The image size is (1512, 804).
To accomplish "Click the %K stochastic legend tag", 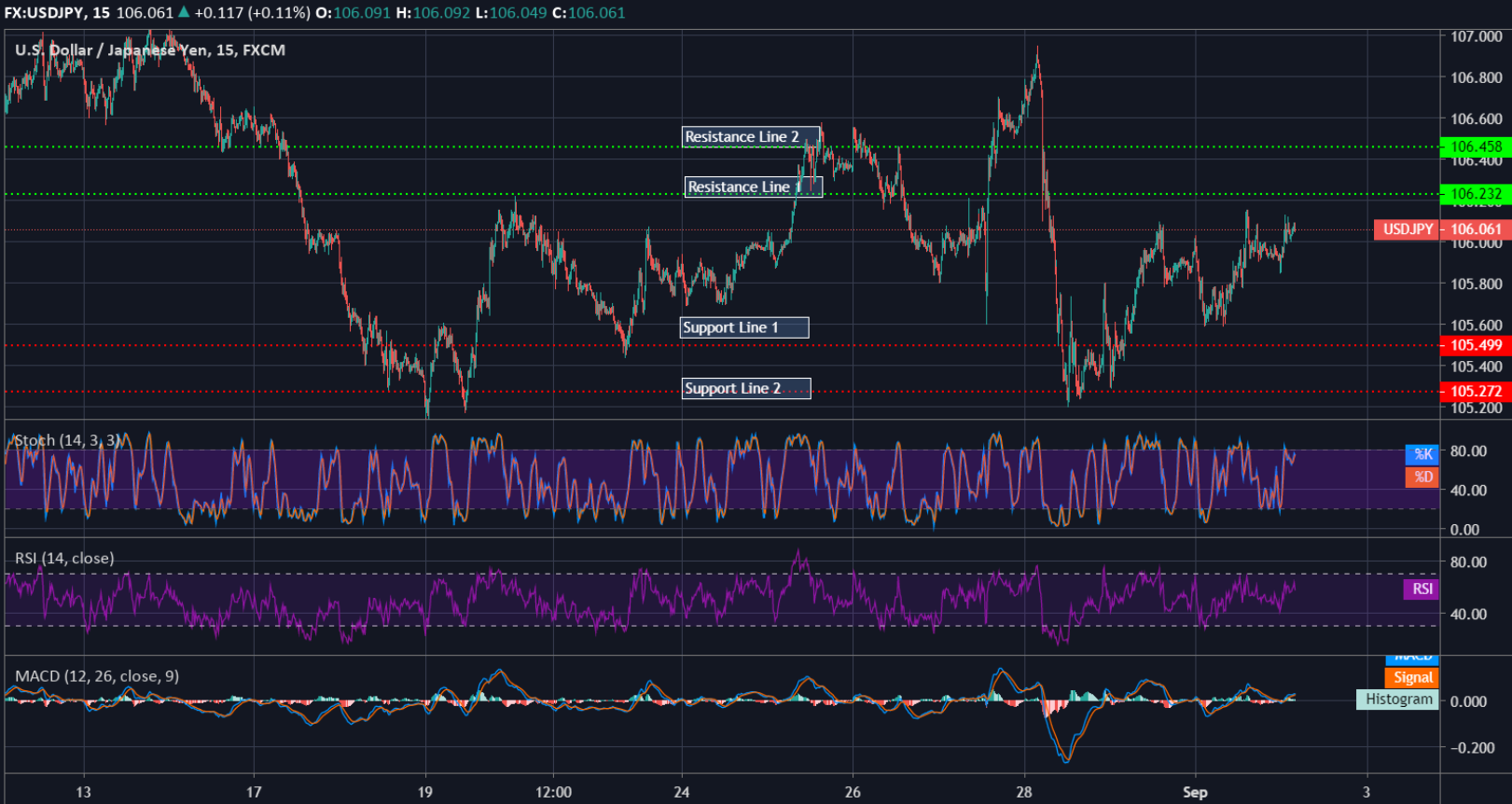I will [1422, 454].
